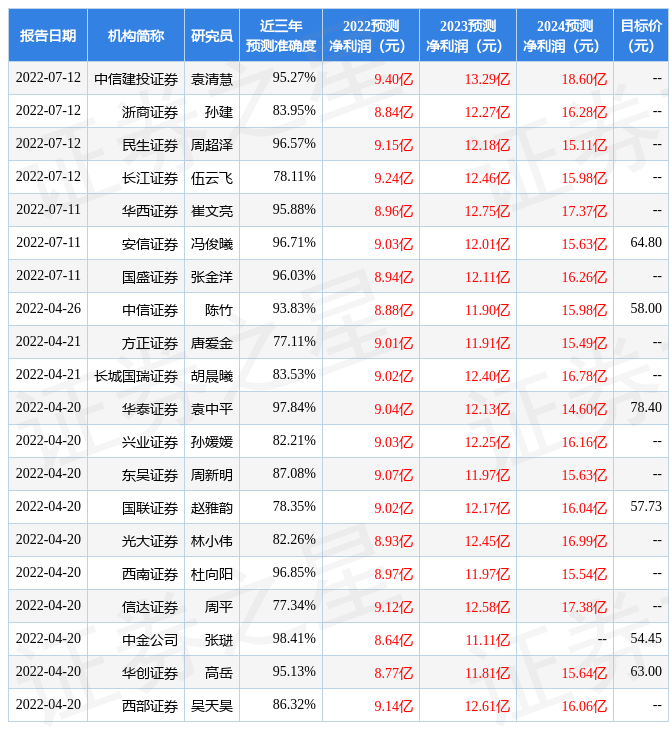Click target price 78.40

646,408
